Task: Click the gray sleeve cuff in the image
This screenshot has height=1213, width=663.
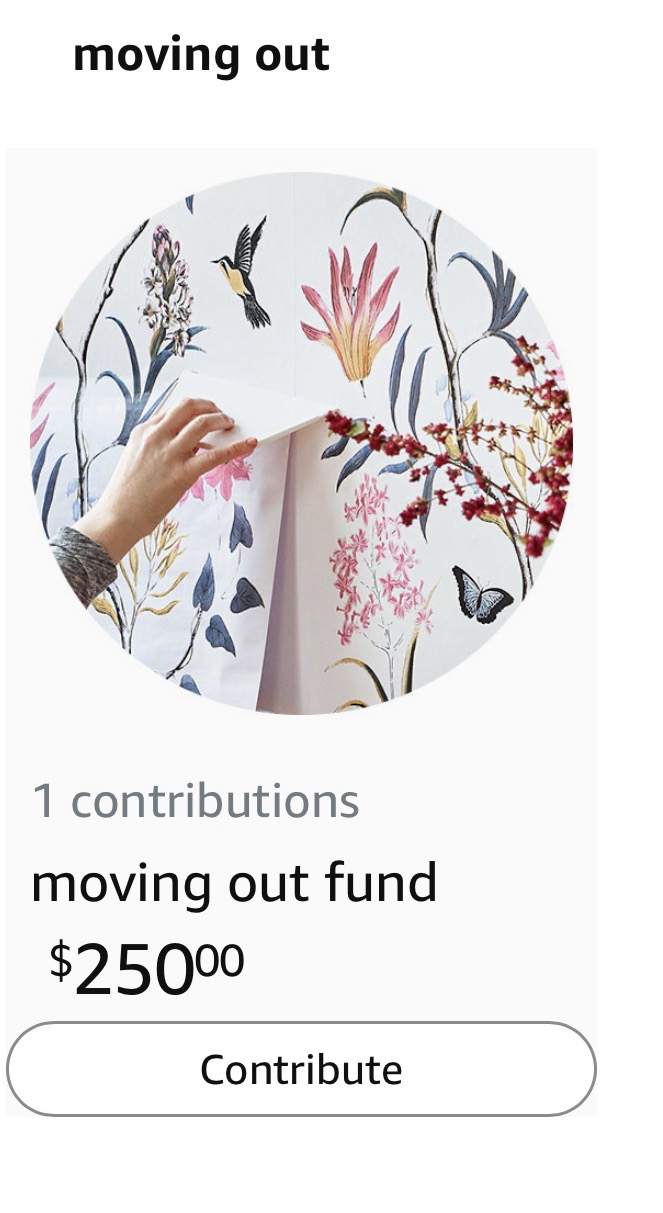Action: 82,565
